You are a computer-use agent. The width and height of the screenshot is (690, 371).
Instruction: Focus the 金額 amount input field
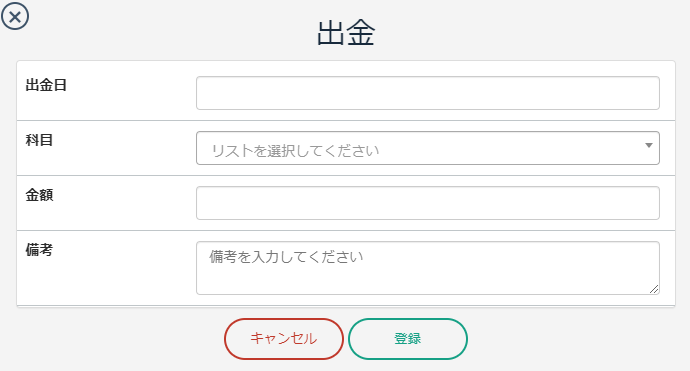pos(428,203)
